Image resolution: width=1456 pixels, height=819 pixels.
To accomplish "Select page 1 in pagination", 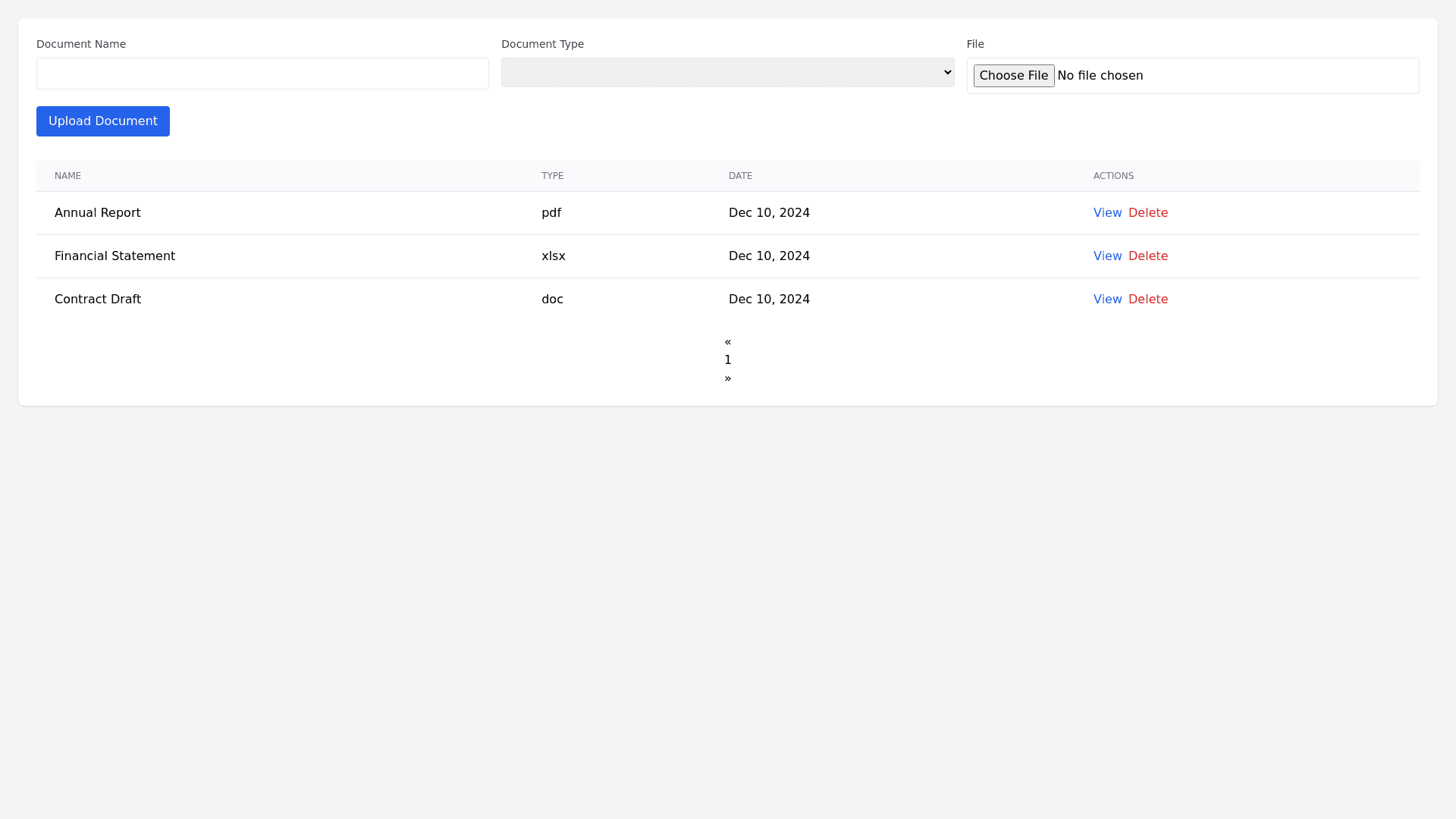I will click(x=727, y=360).
